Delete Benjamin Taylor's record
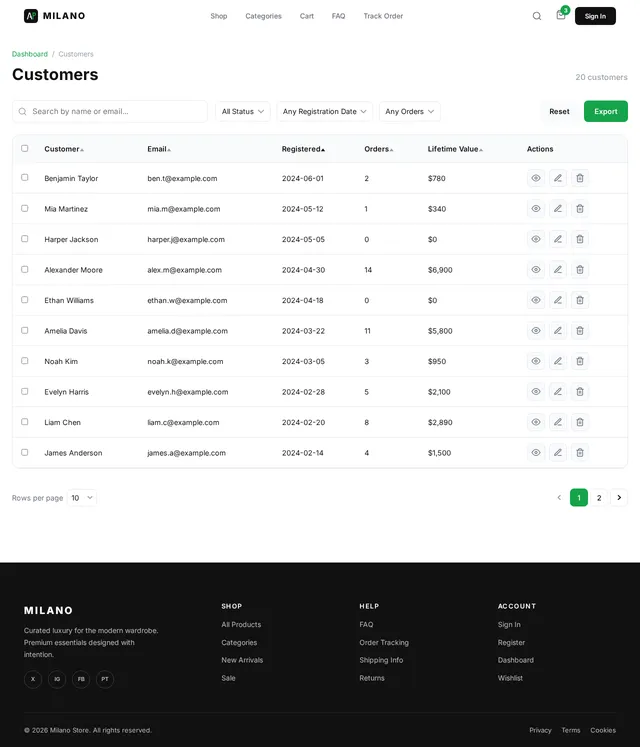This screenshot has width=640, height=747. tap(579, 178)
